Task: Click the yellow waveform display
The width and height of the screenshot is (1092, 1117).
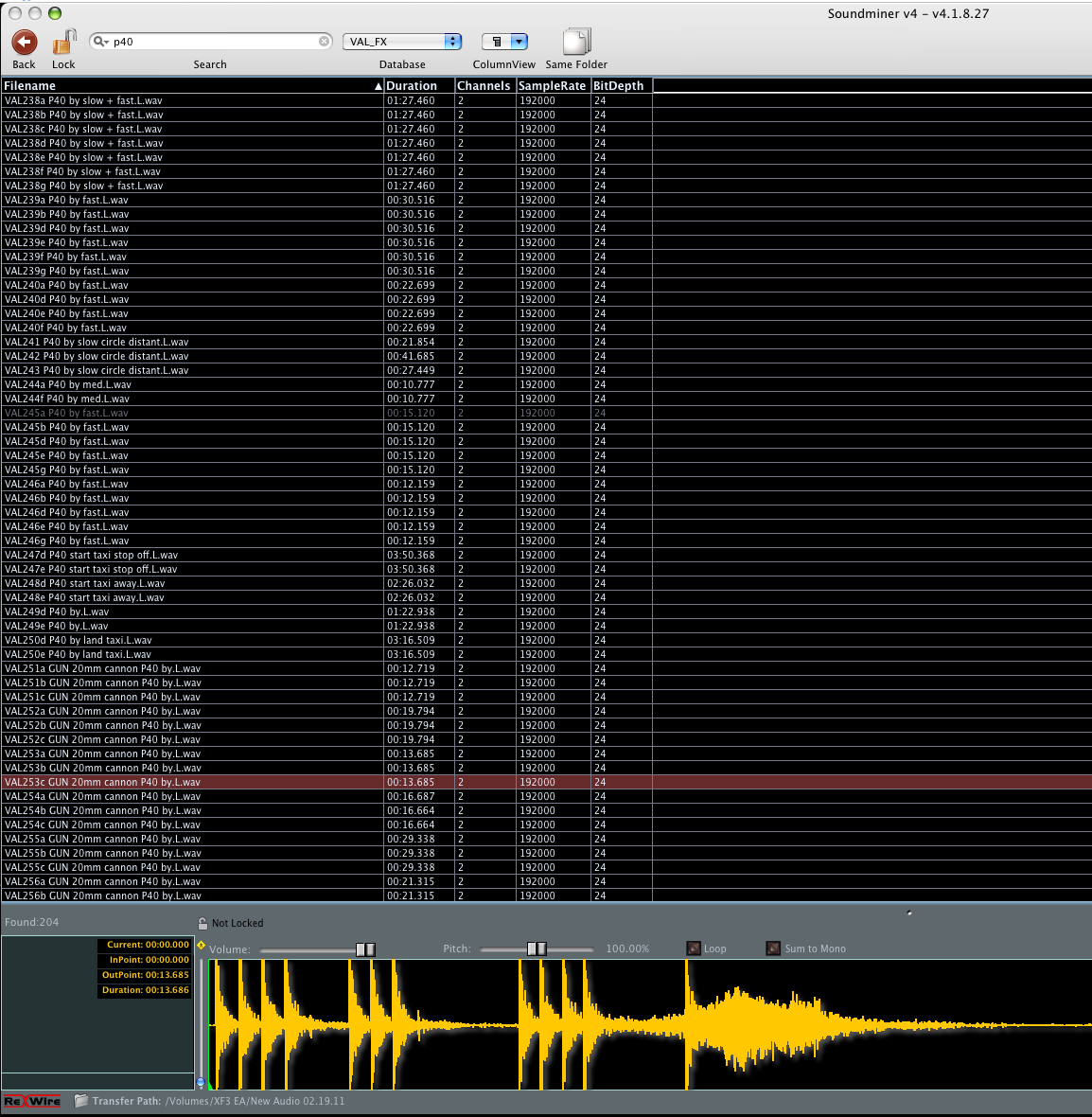Action: [650, 1024]
